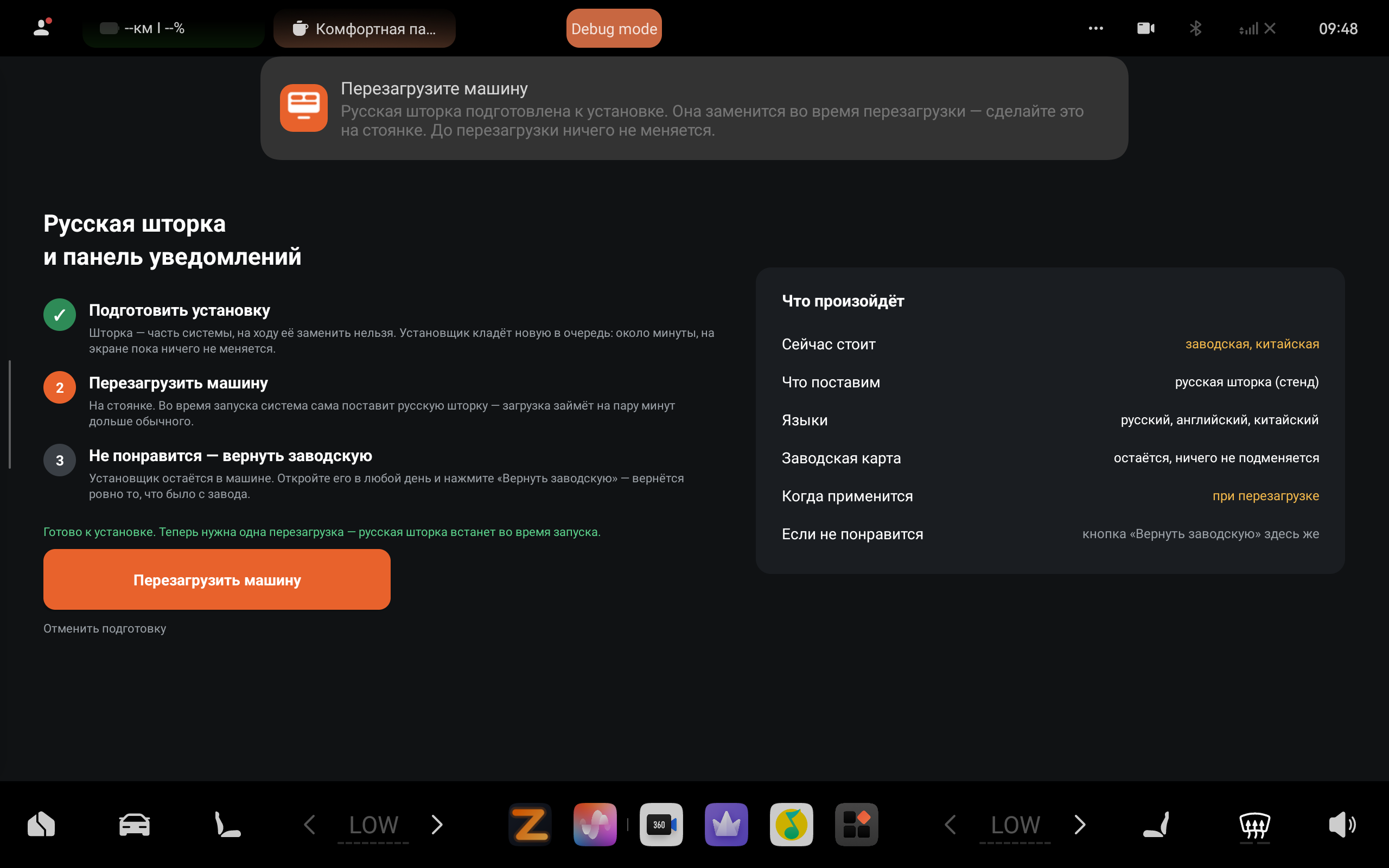Click Перезагрузить машину button
This screenshot has height=868, width=1389.
pos(217,579)
